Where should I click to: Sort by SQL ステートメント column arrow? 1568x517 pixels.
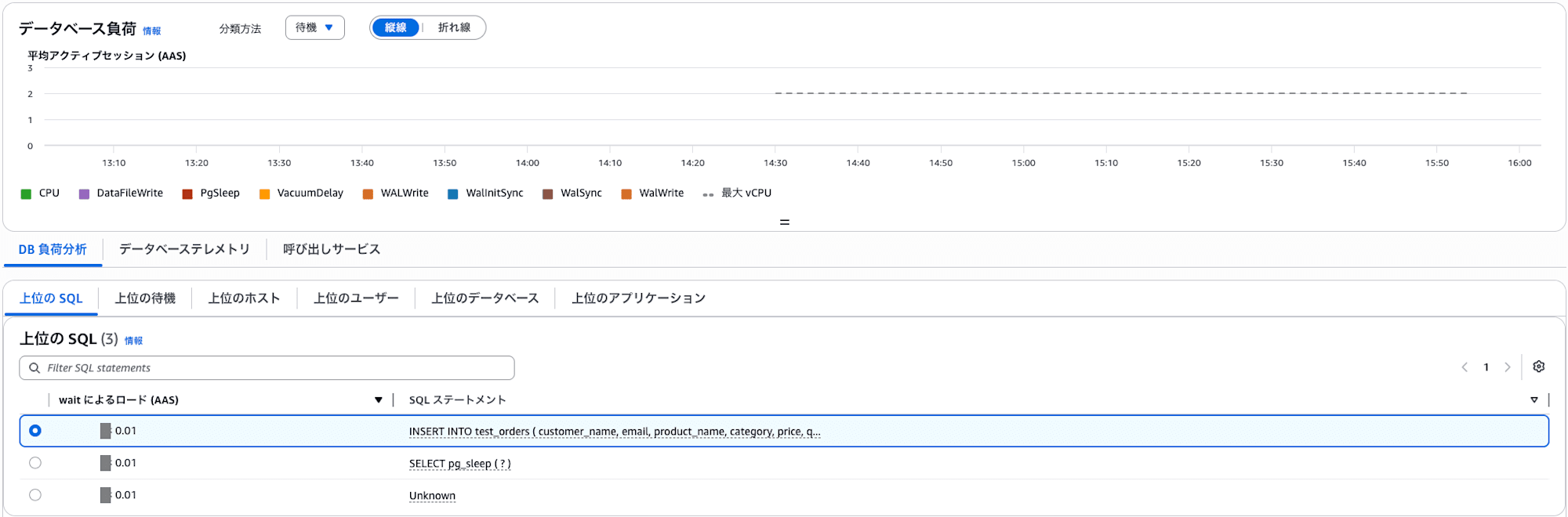(1534, 400)
